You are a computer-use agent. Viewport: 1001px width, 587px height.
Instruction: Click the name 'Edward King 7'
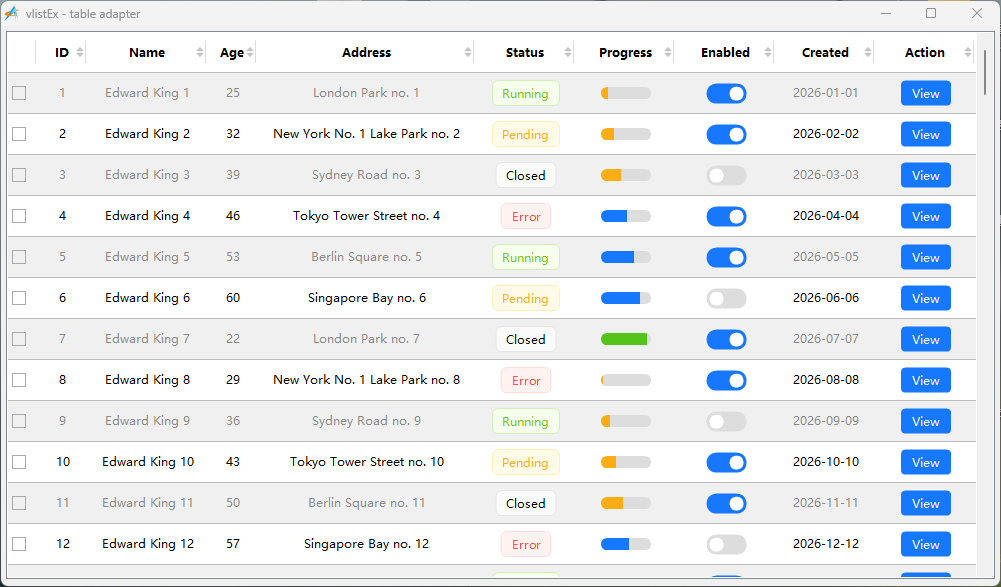[x=147, y=339]
